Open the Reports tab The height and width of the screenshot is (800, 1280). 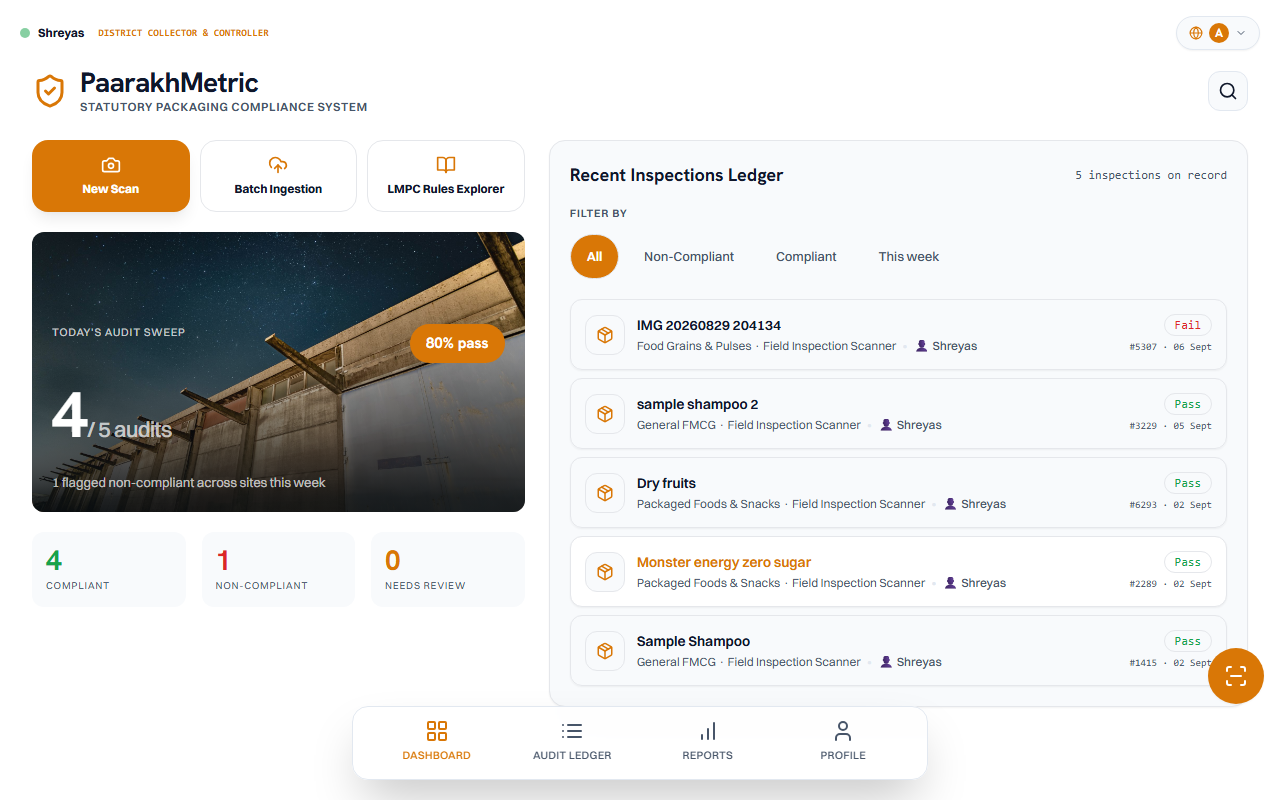(x=708, y=741)
